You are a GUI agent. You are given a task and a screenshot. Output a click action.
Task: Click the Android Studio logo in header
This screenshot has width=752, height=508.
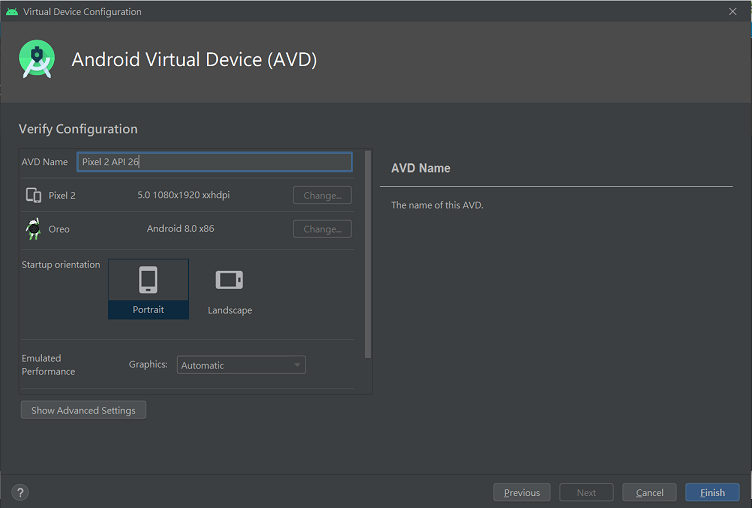point(37,59)
